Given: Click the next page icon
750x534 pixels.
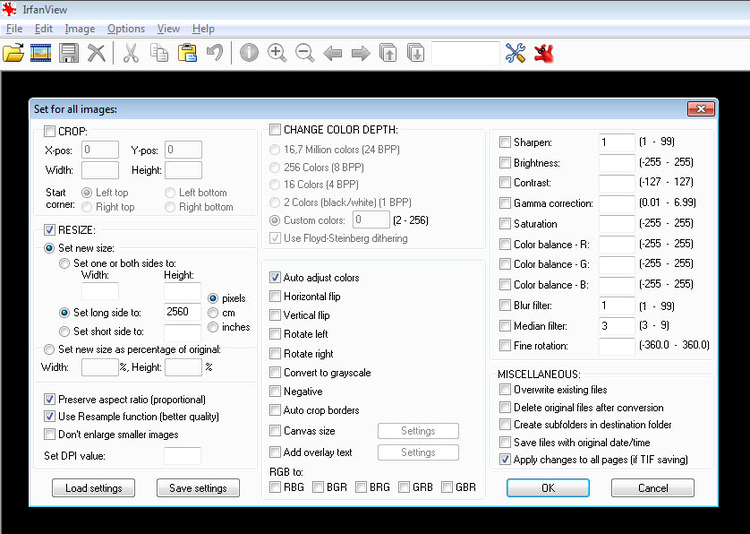Looking at the screenshot, I should (416, 53).
